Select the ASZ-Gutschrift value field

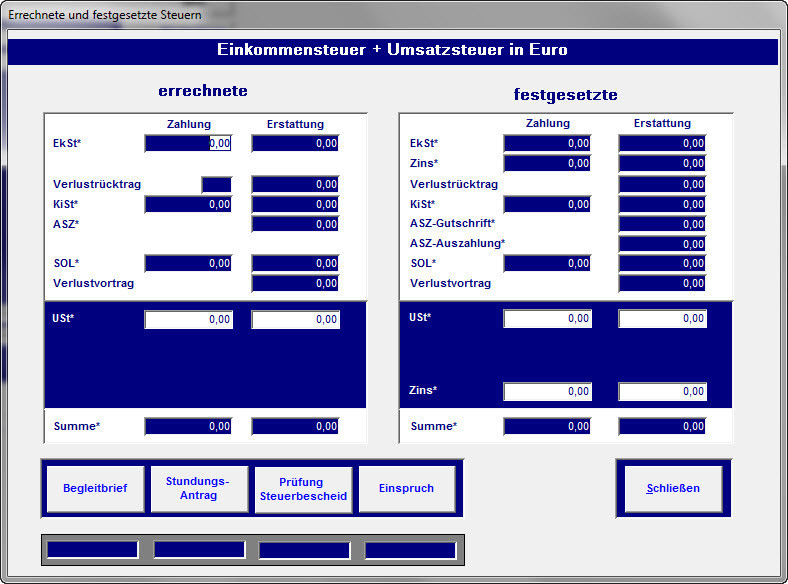click(662, 224)
